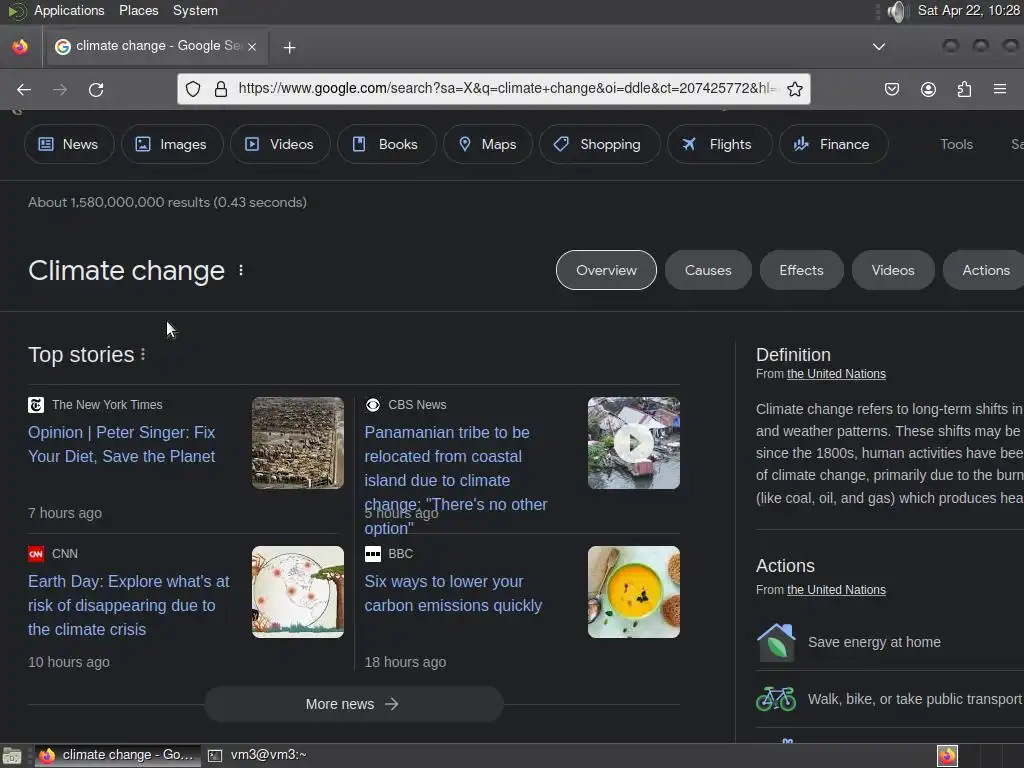Image resolution: width=1024 pixels, height=768 pixels.
Task: Open the Firefox hamburger menu
Action: [1000, 89]
